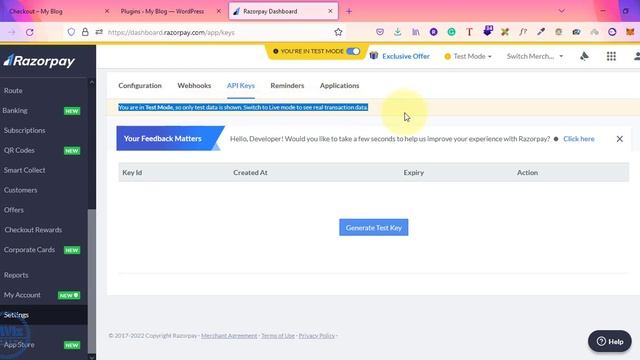
Task: Click the highlighted Test Mode notice text
Action: 243,107
